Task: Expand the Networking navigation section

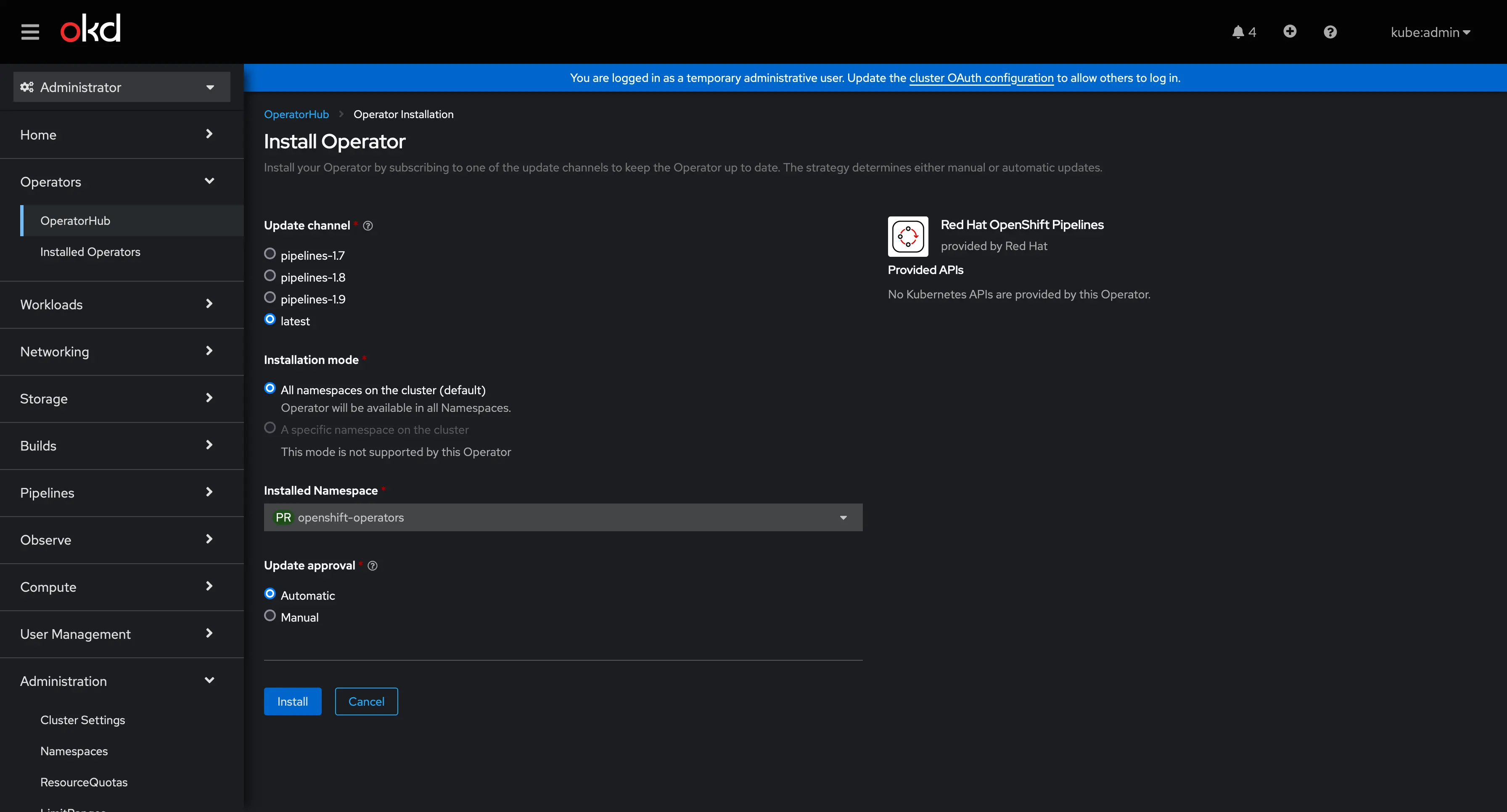Action: [x=122, y=351]
